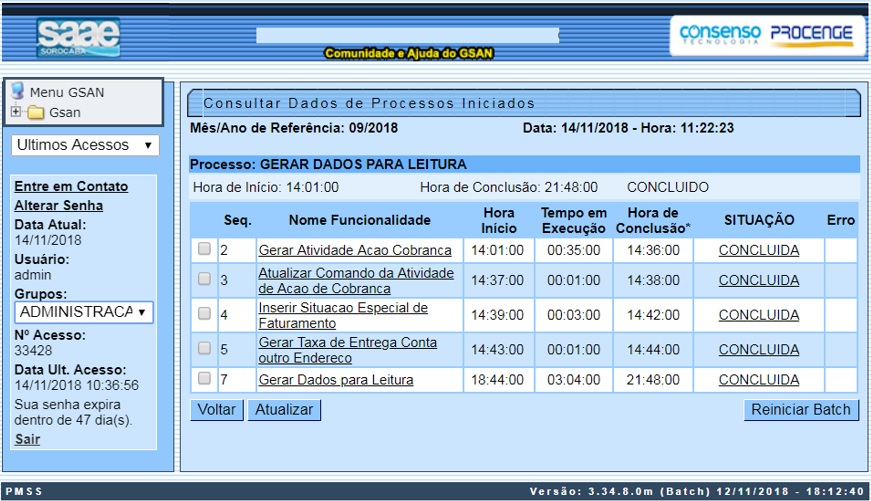
Task: Click CONCLUIDA status for sequence 7
Action: (x=759, y=380)
